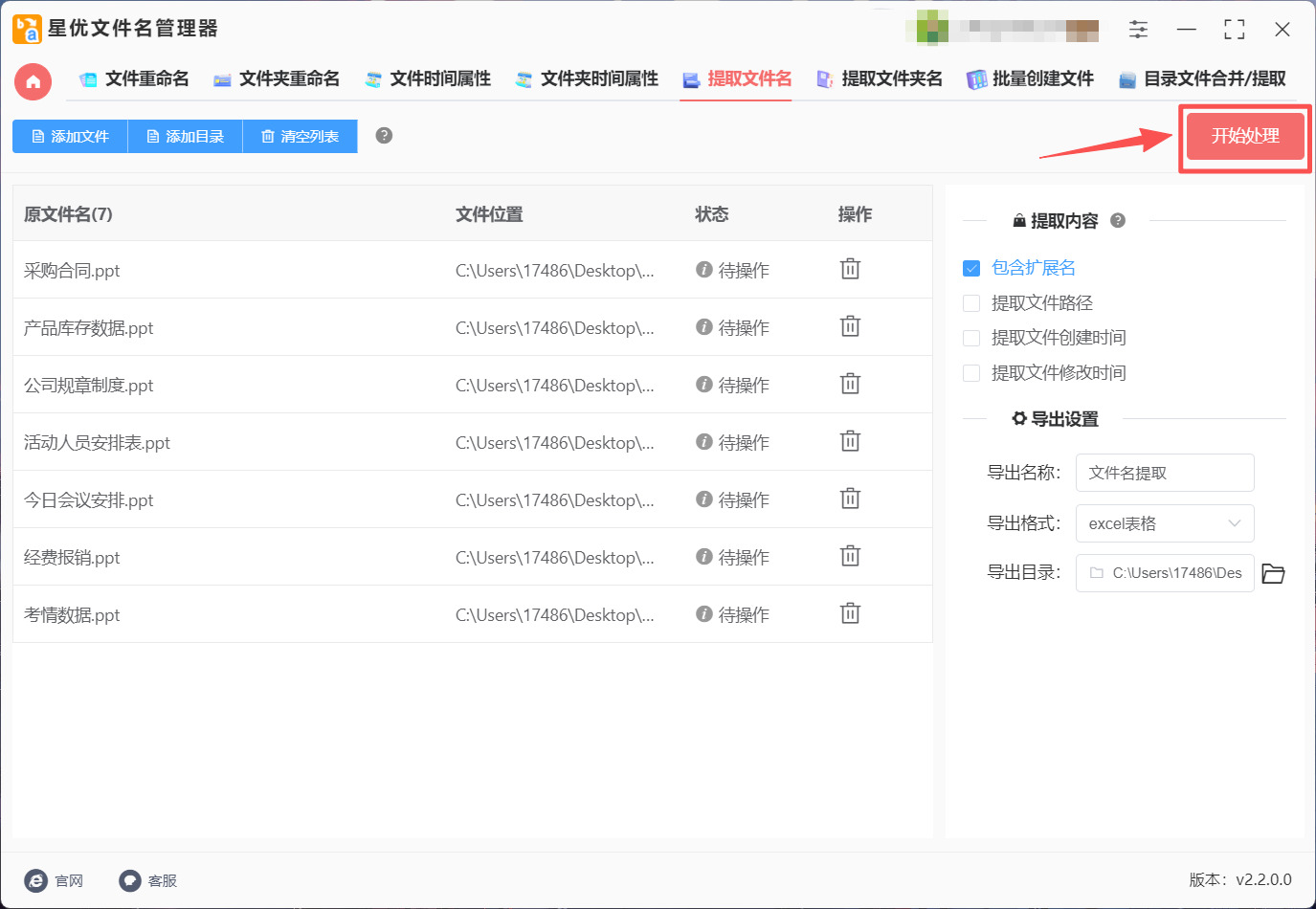Click the 状态 column header

pyautogui.click(x=711, y=214)
